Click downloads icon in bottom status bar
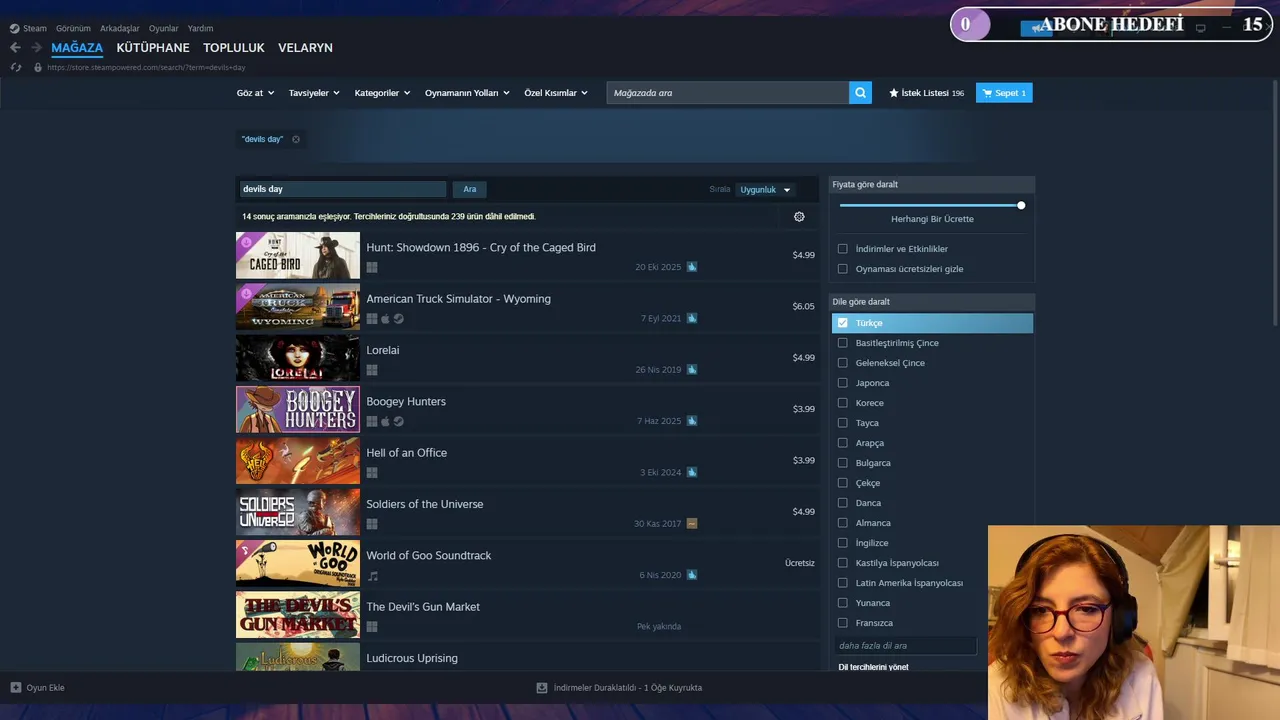 click(542, 688)
